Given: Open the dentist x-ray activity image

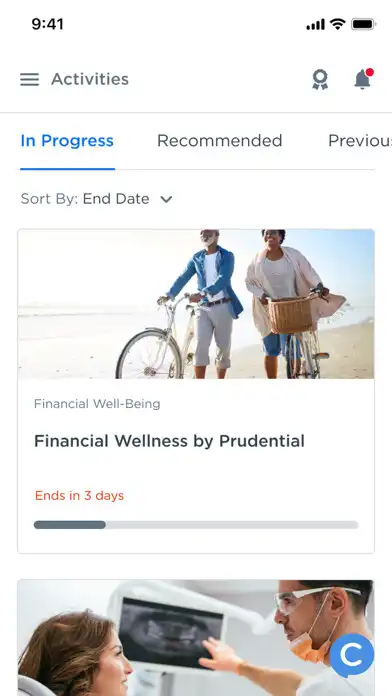Looking at the screenshot, I should point(196,638).
